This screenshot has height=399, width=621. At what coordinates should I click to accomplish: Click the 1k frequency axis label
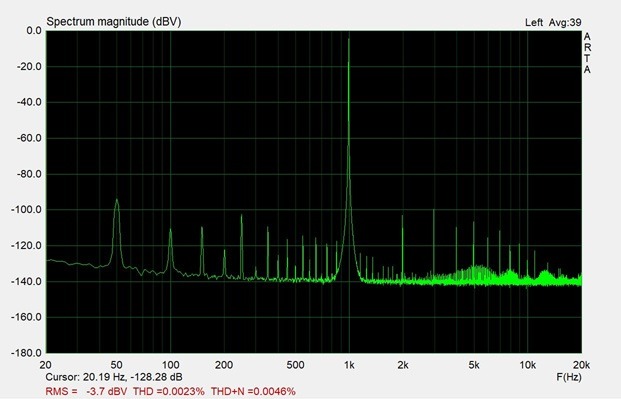[x=349, y=365]
